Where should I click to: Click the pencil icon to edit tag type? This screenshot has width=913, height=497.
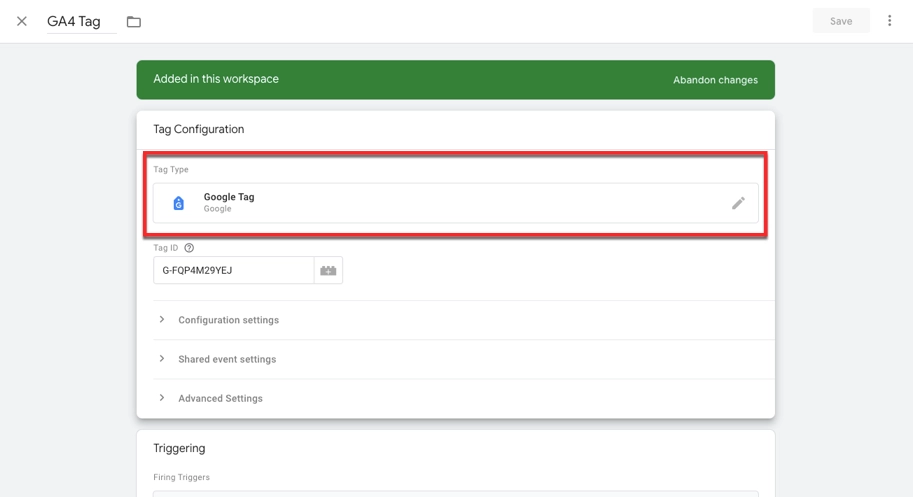tap(738, 203)
